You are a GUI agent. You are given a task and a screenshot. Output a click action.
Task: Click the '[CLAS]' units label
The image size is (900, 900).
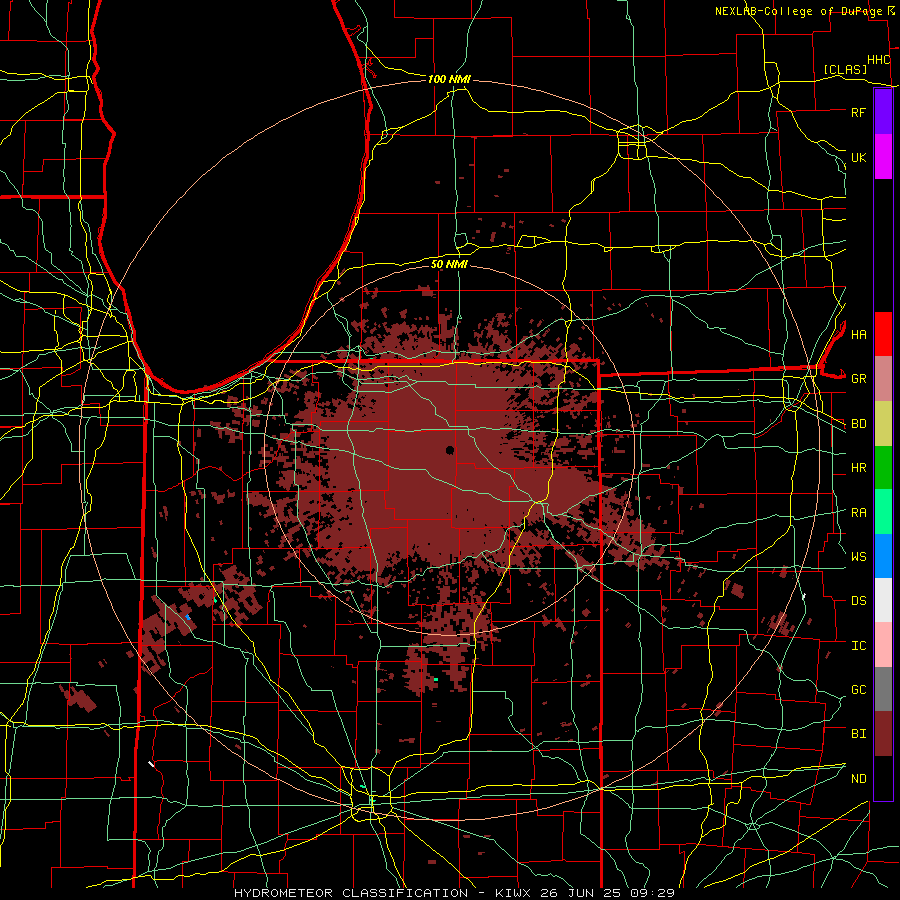(x=845, y=70)
